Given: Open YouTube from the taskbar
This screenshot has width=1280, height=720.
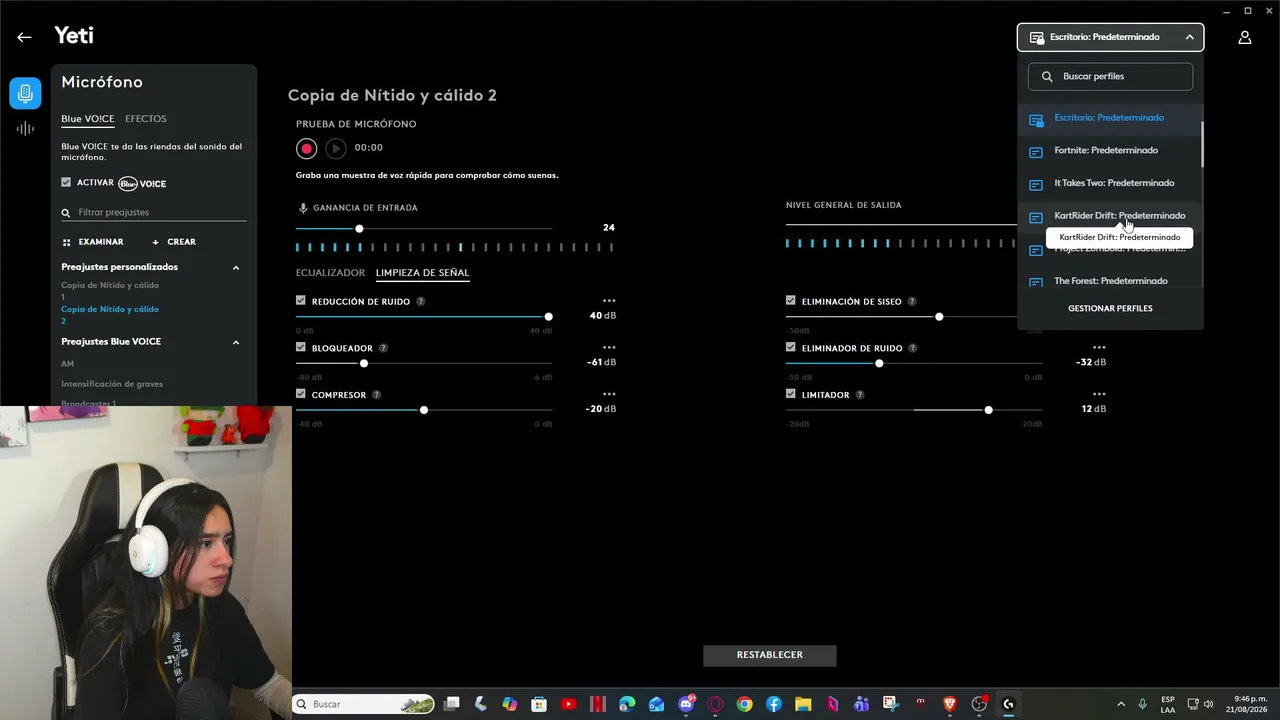Looking at the screenshot, I should (569, 704).
